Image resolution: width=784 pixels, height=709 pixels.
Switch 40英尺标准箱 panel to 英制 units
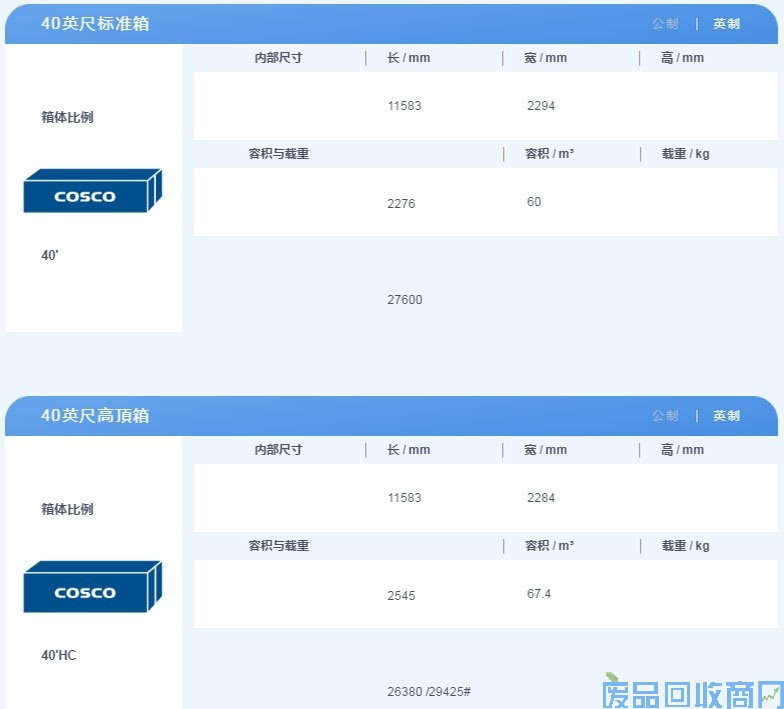click(x=726, y=24)
